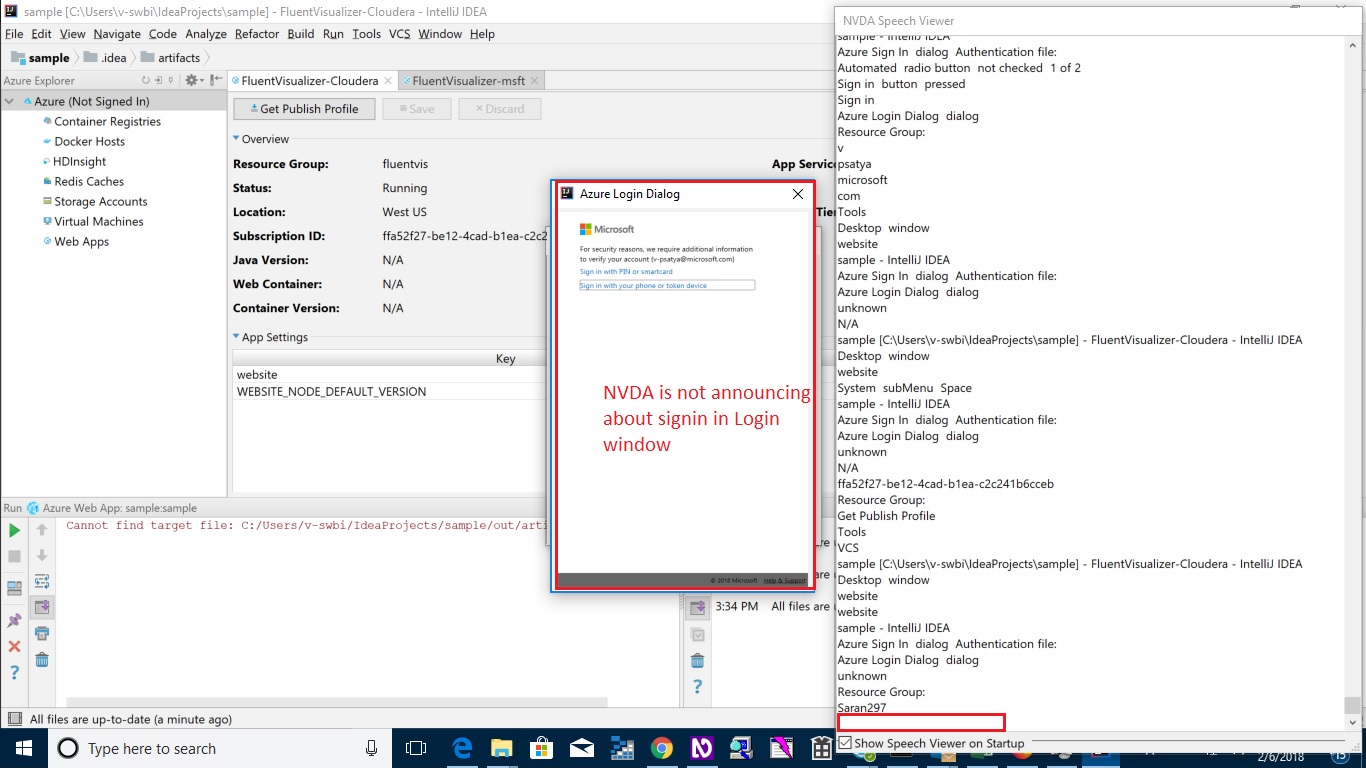The image size is (1366, 782).
Task: Click the red X stop icon in Run panel
Action: click(x=14, y=646)
